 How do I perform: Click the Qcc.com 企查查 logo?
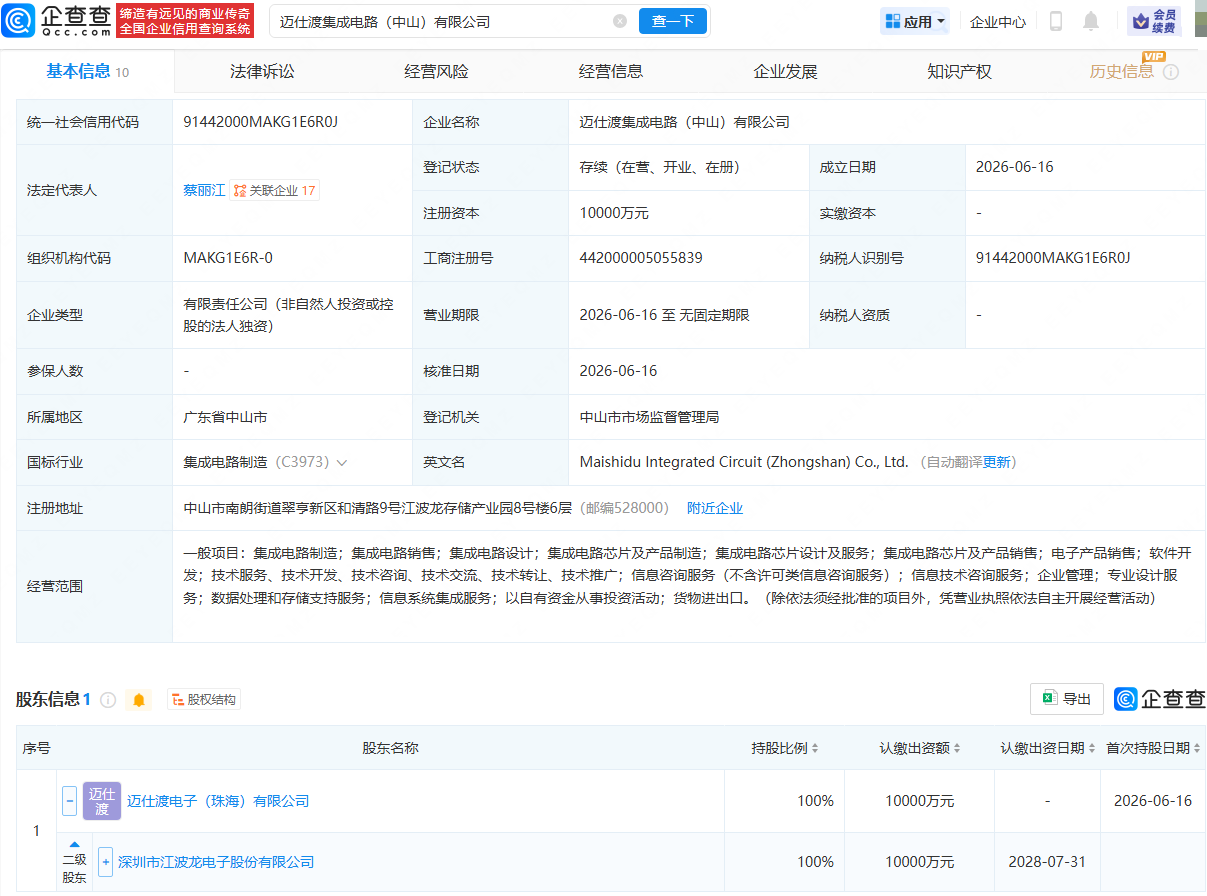[x=56, y=20]
